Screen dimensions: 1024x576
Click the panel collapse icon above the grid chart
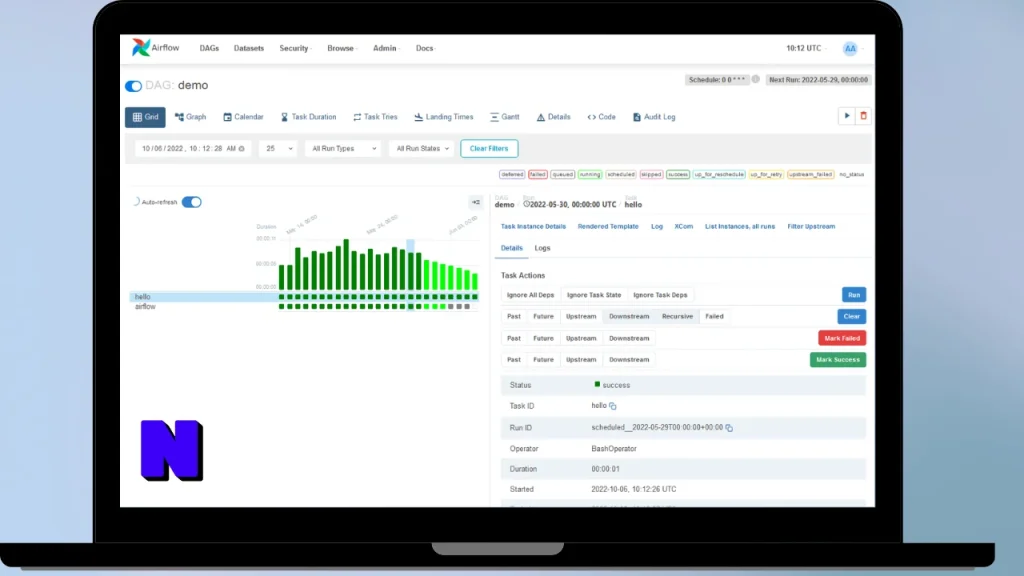tap(475, 202)
